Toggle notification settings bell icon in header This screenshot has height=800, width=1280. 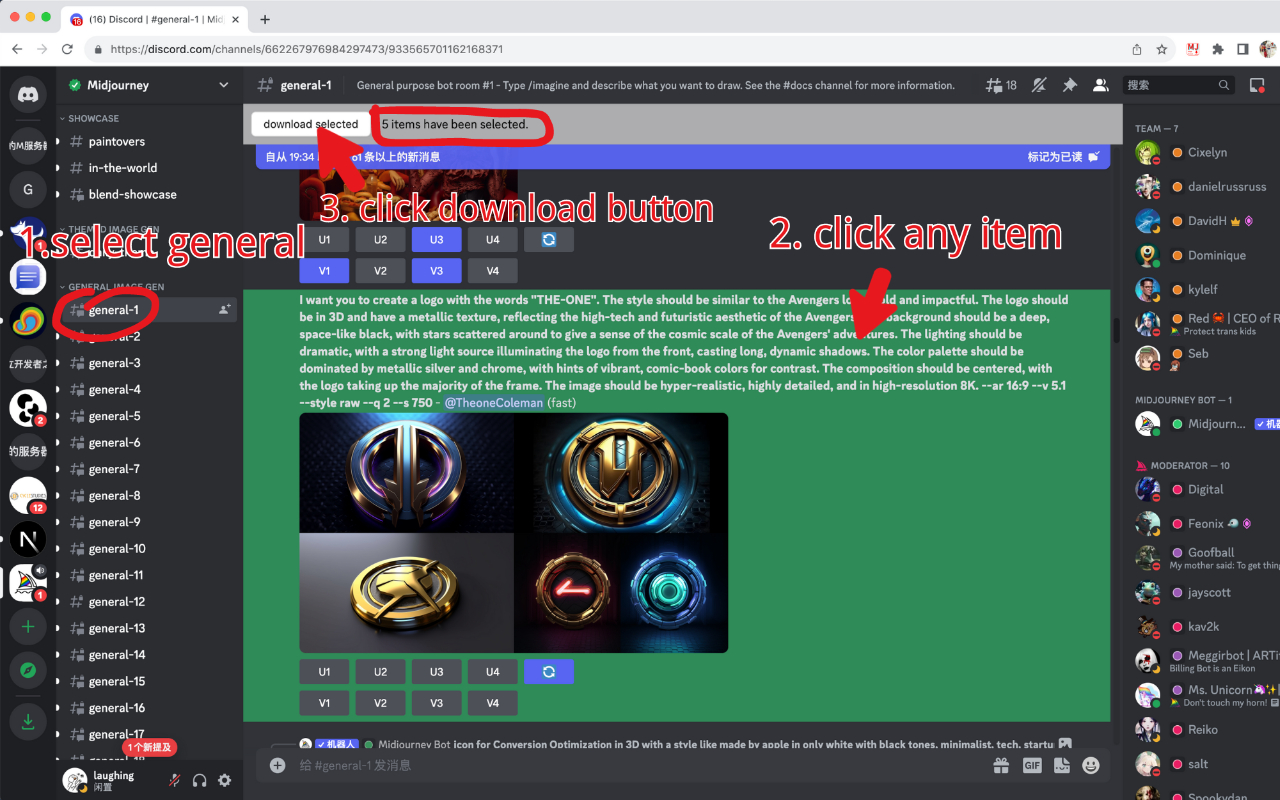click(1041, 85)
